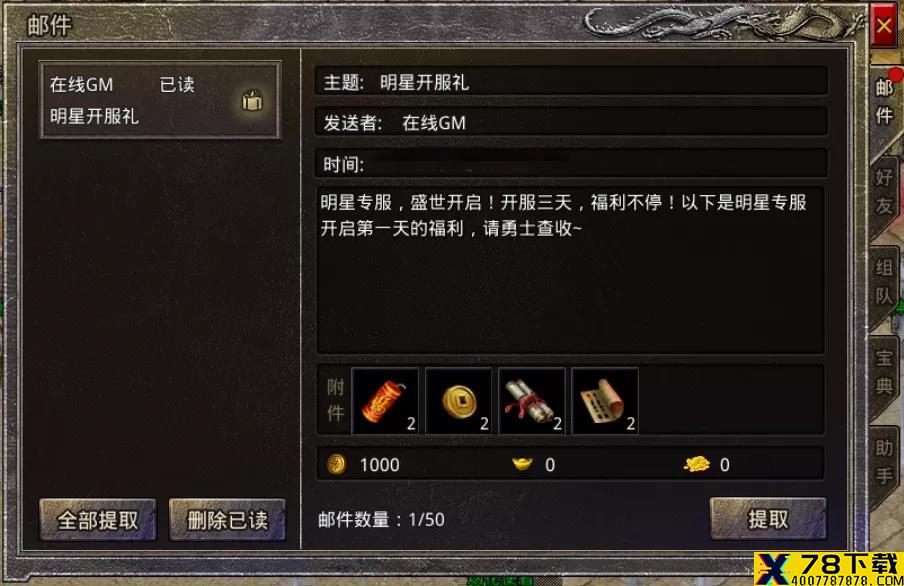Click the 全部提取 button

(x=98, y=520)
